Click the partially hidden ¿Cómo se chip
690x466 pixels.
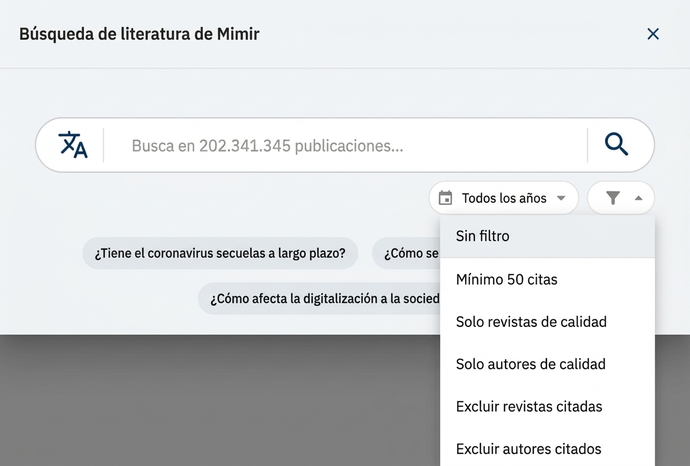pyautogui.click(x=406, y=253)
